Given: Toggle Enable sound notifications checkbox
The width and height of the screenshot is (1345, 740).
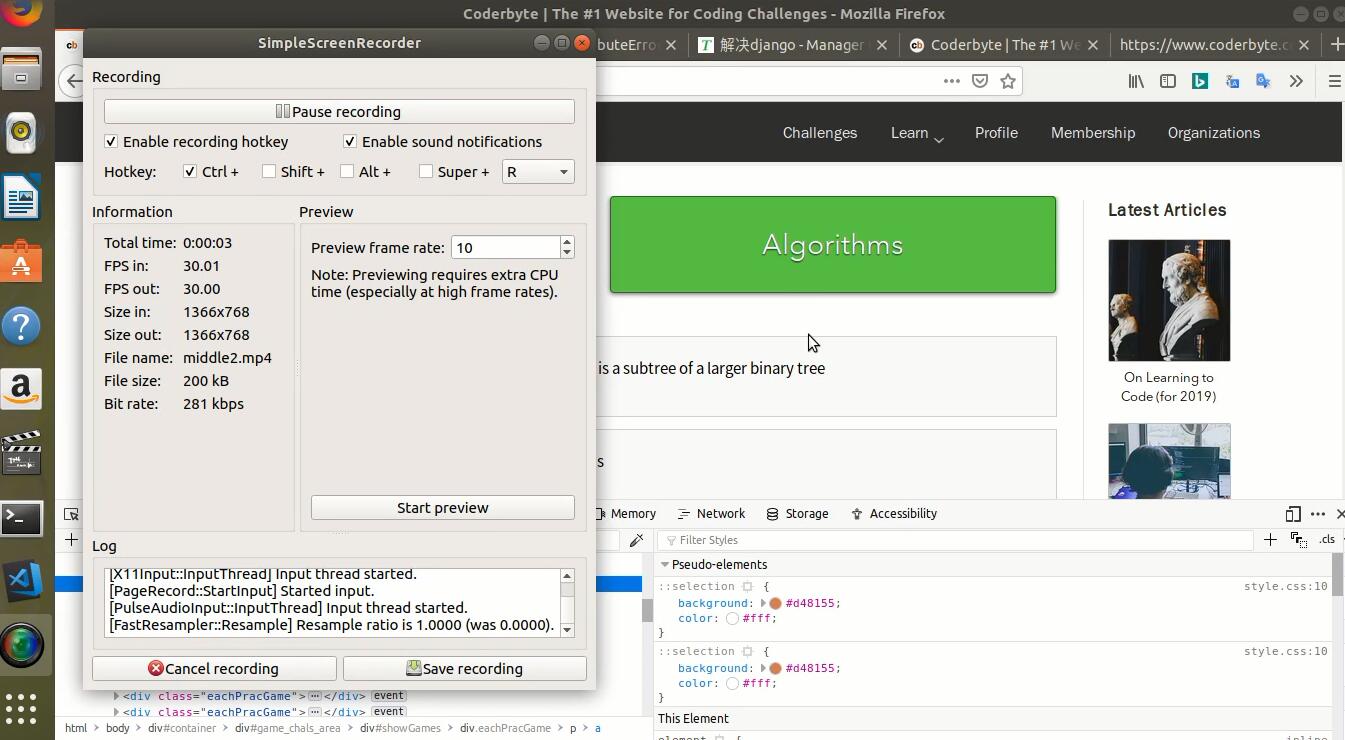Looking at the screenshot, I should coord(350,142).
